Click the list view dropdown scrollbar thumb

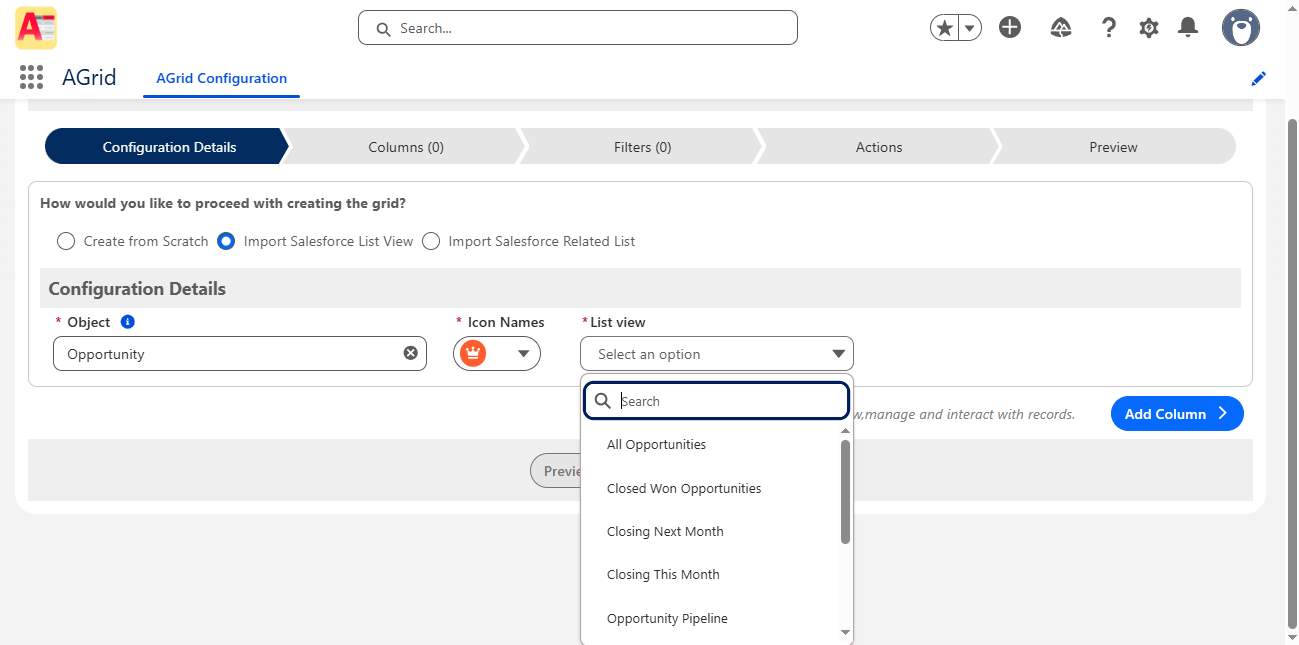tap(845, 491)
